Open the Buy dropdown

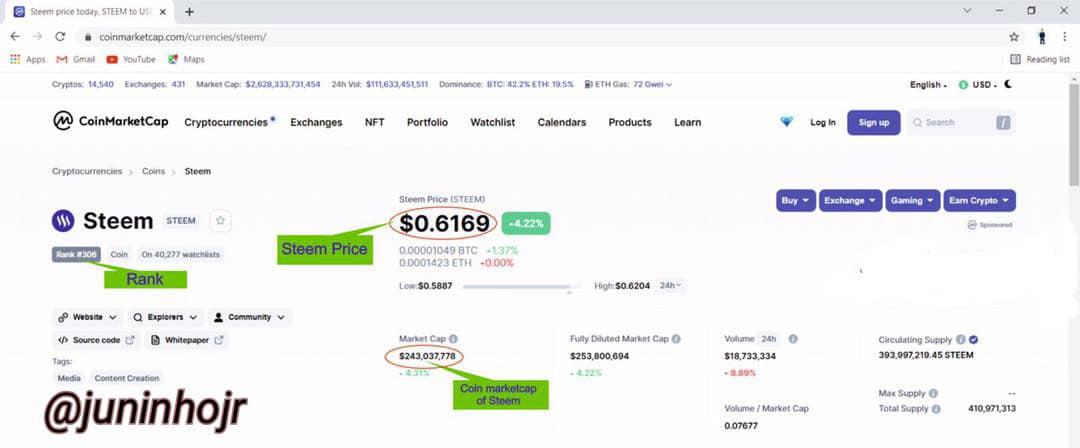[x=796, y=201]
